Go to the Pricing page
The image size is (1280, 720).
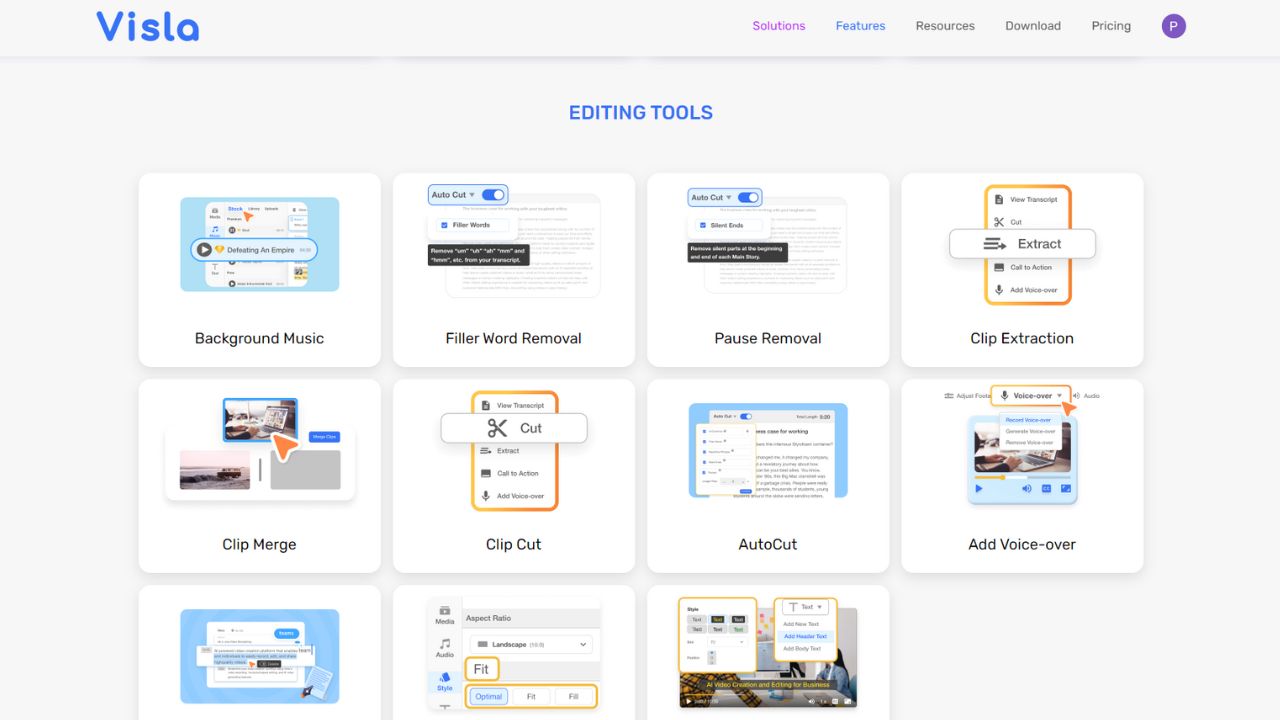click(x=1111, y=26)
